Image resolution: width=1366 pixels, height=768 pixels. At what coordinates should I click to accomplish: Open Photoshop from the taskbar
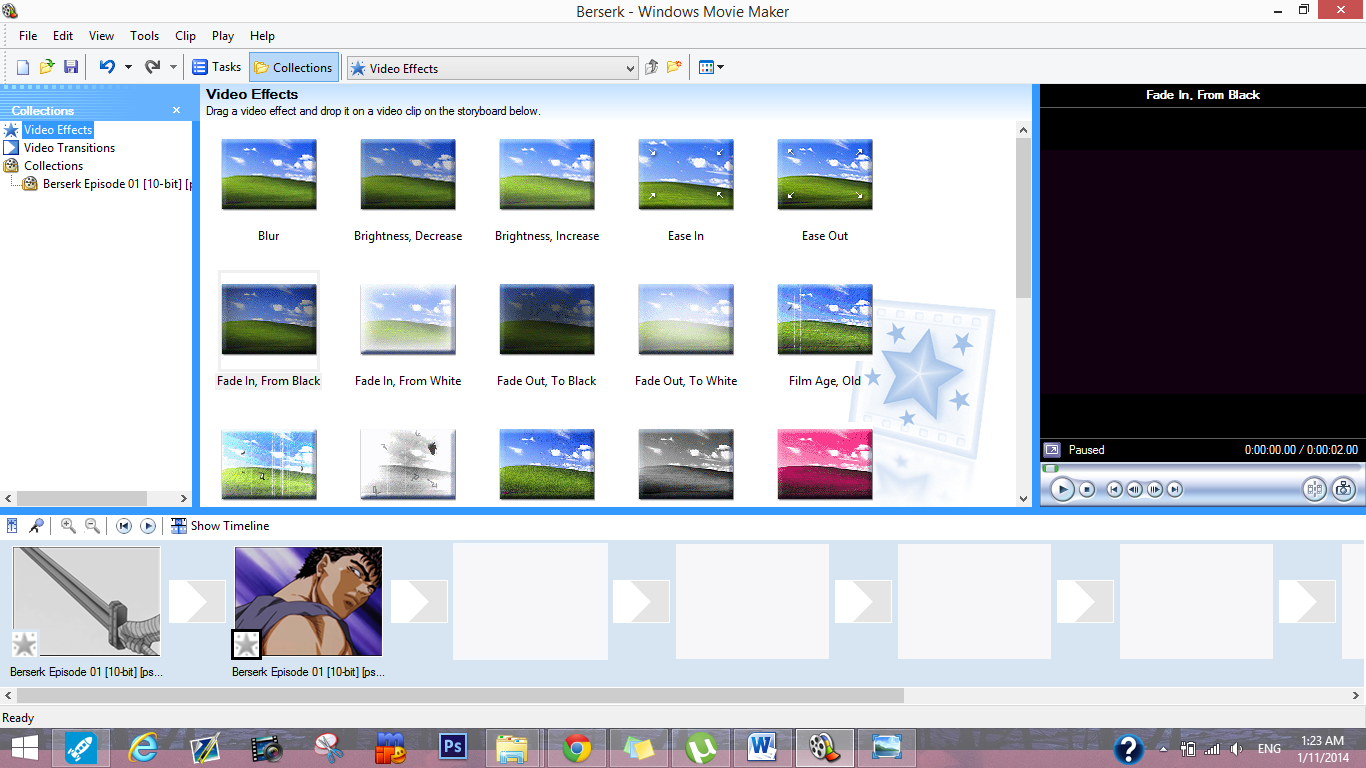(x=453, y=747)
